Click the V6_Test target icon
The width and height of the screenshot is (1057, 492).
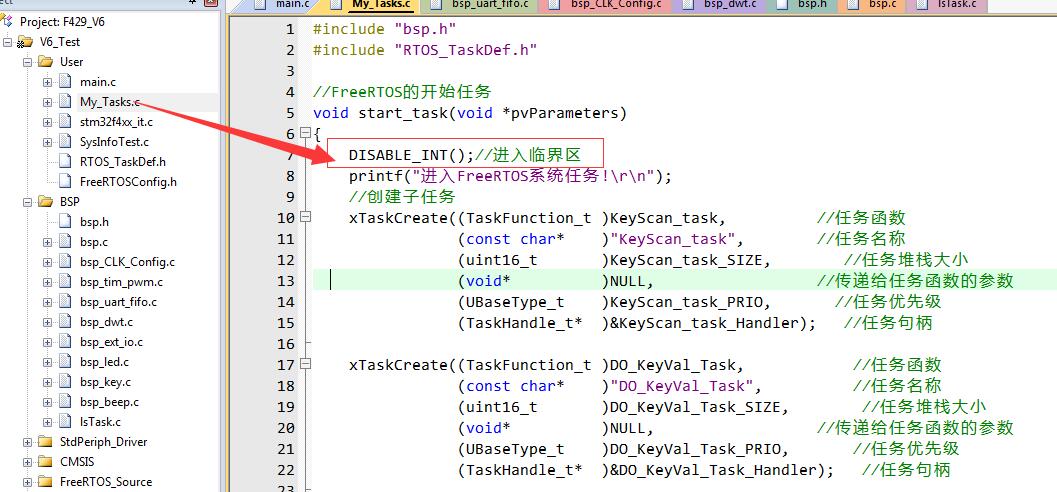click(25, 42)
